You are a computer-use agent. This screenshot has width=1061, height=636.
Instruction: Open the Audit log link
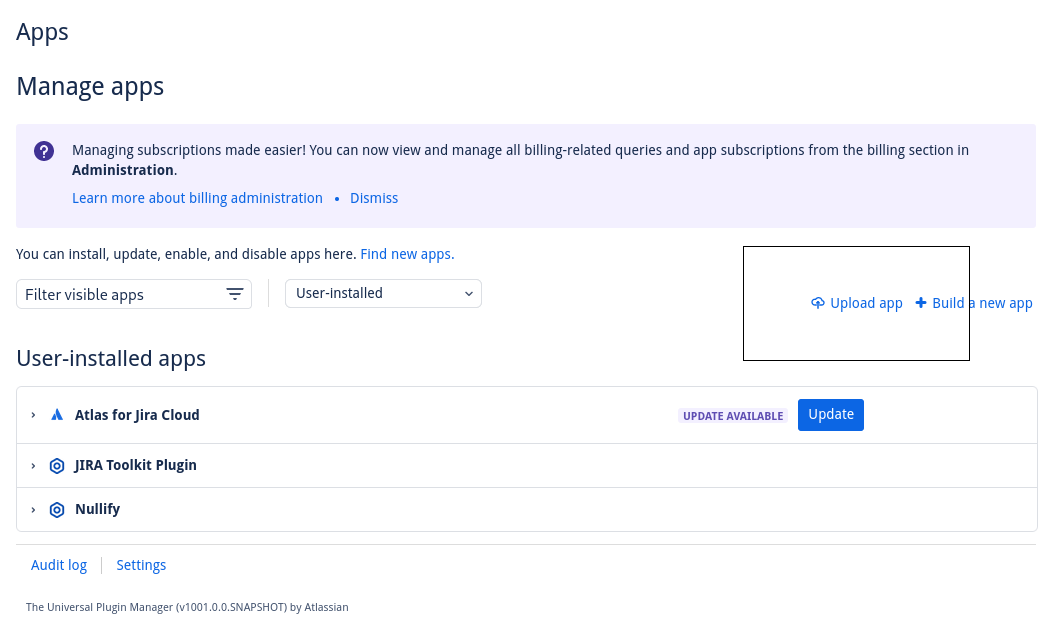[x=59, y=565]
